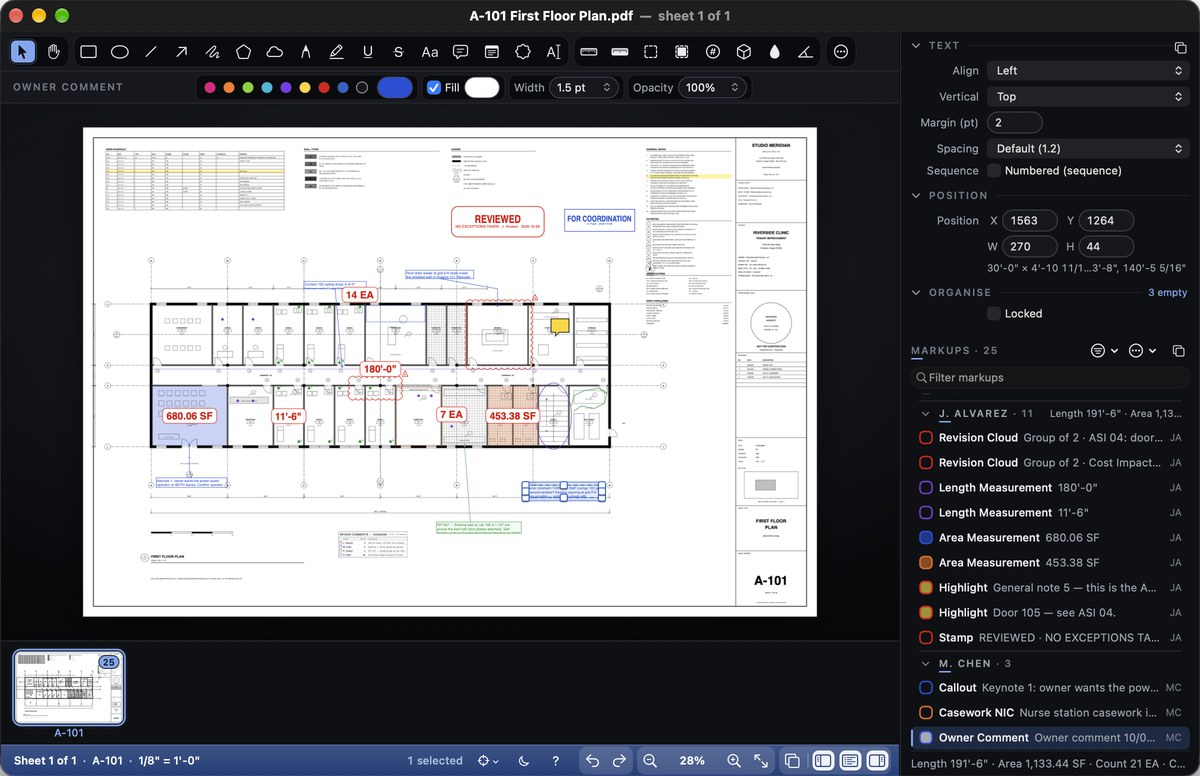Select the dashed square area tool

click(650, 52)
